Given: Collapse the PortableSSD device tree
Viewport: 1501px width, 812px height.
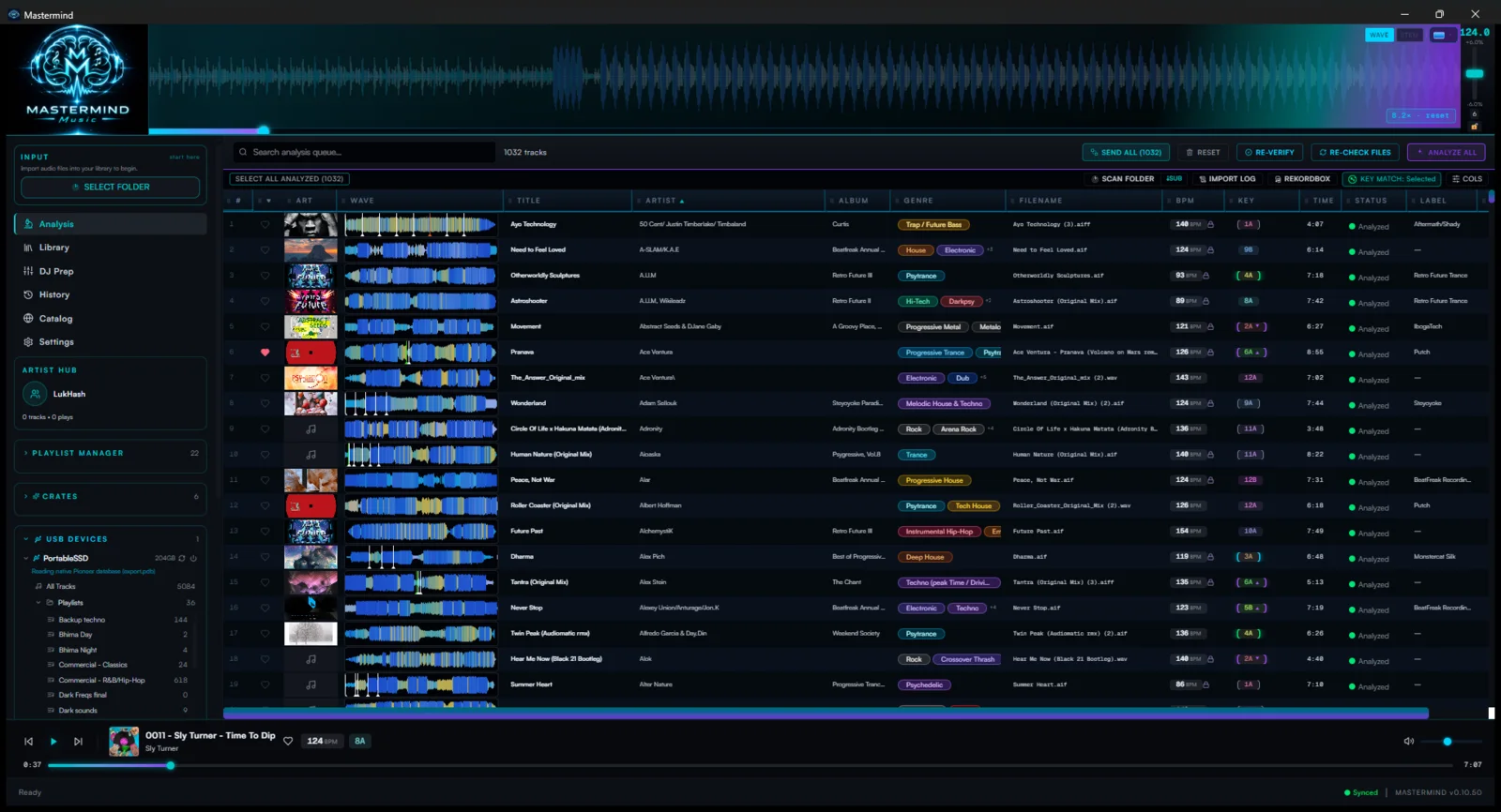Looking at the screenshot, I should pyautogui.click(x=26, y=558).
